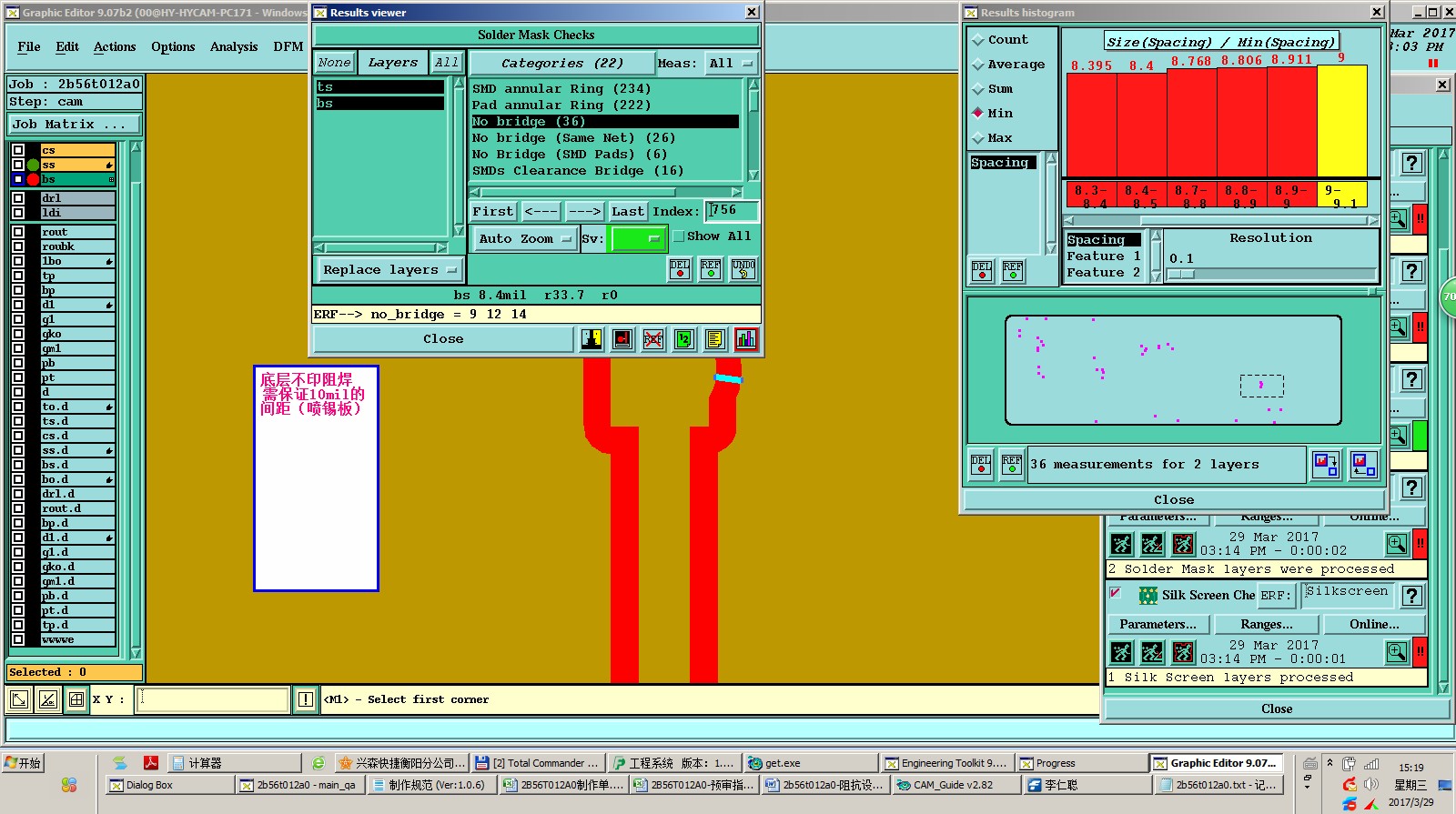Select Average radio option in histogram
Screen dimensions: 1456x814
pyautogui.click(x=978, y=65)
